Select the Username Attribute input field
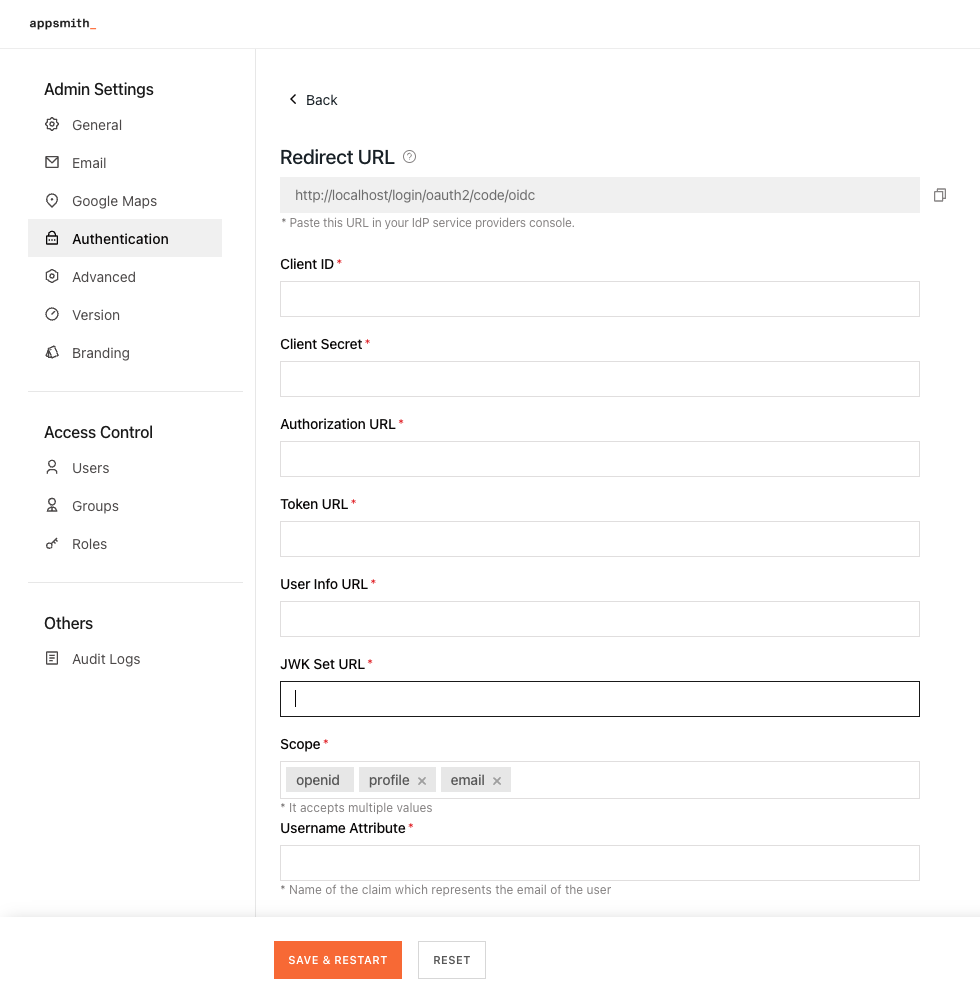Image resolution: width=980 pixels, height=1001 pixels. (x=599, y=863)
